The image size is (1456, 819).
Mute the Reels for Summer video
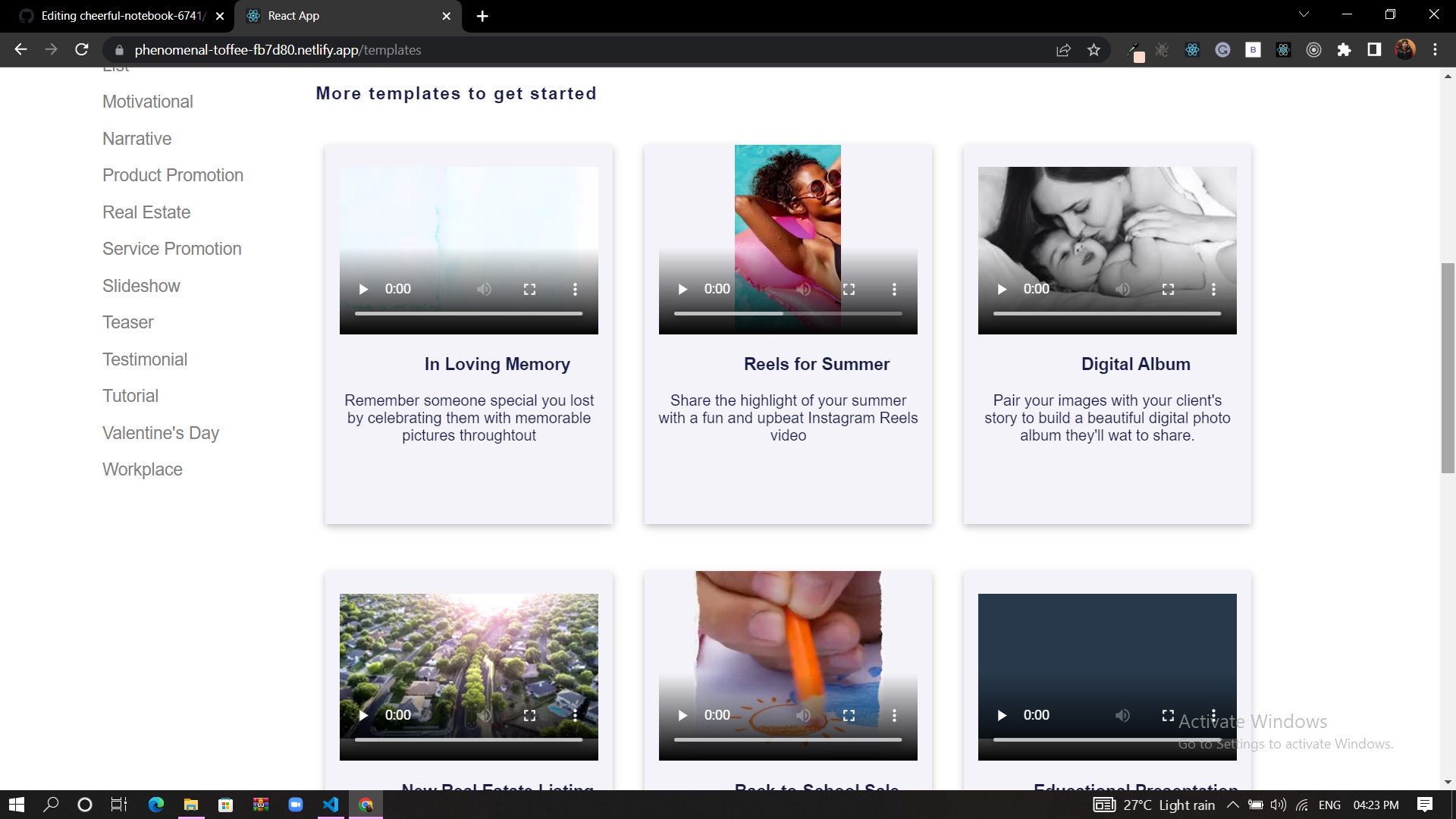[x=804, y=289]
